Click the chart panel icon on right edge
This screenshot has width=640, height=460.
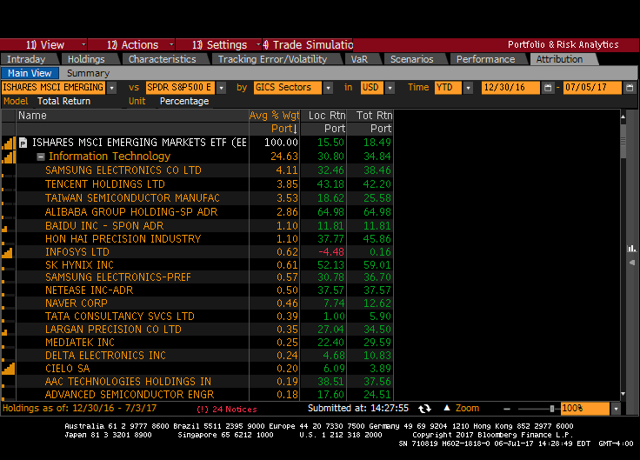(x=632, y=248)
